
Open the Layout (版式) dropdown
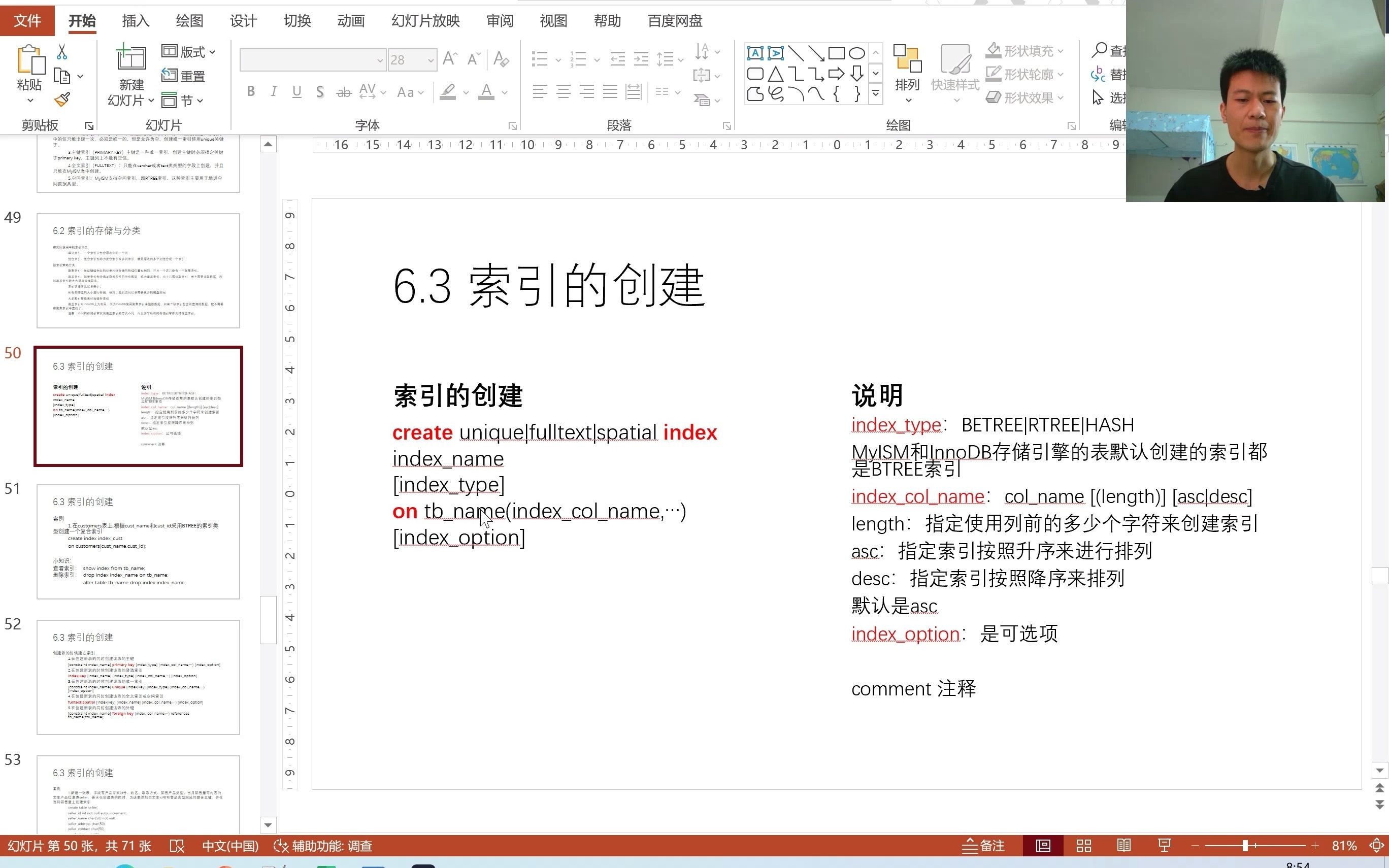[x=188, y=52]
